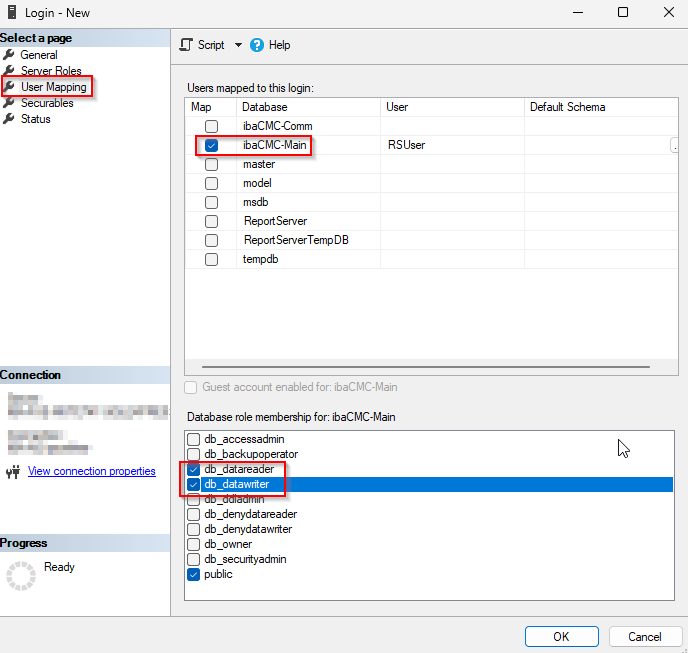This screenshot has width=688, height=653.
Task: Click the RSUser user cell
Action: point(452,145)
